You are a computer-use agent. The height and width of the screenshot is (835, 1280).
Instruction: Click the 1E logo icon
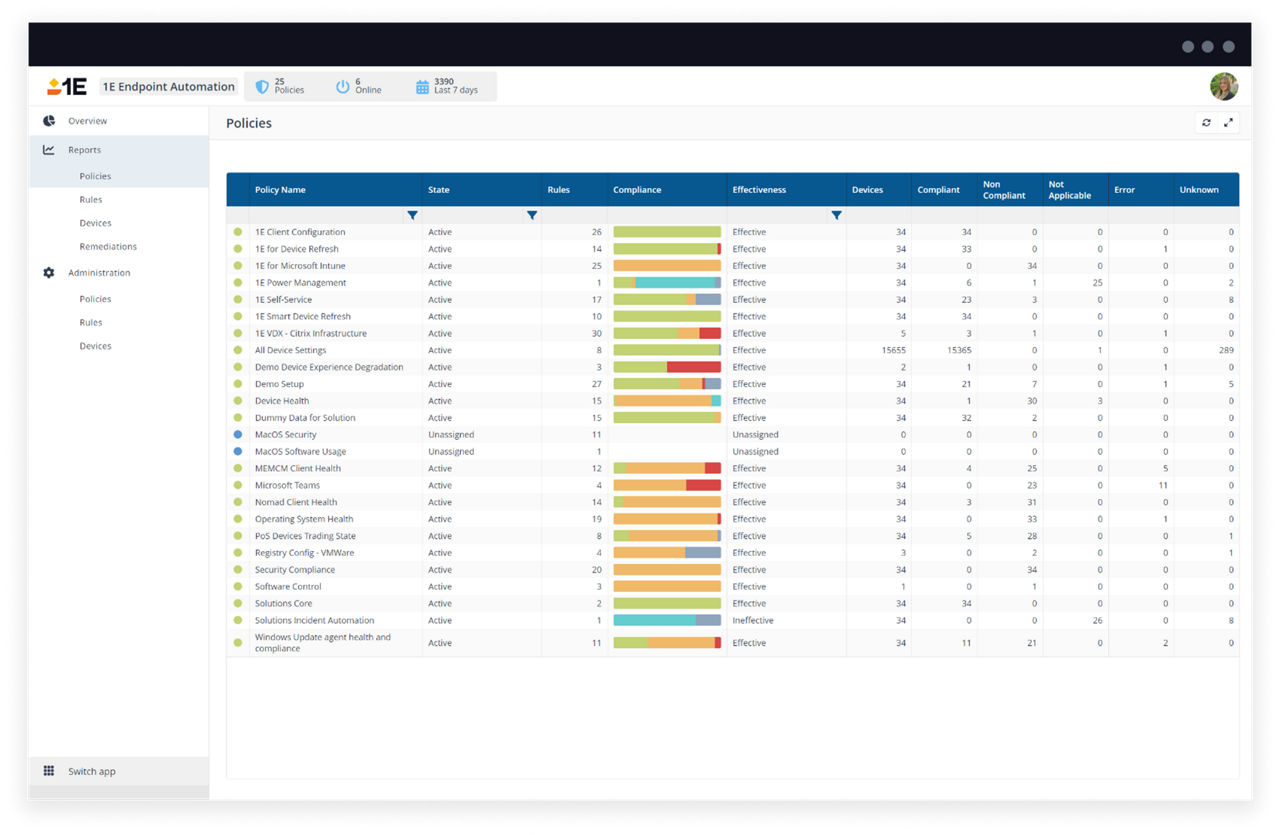pos(67,87)
